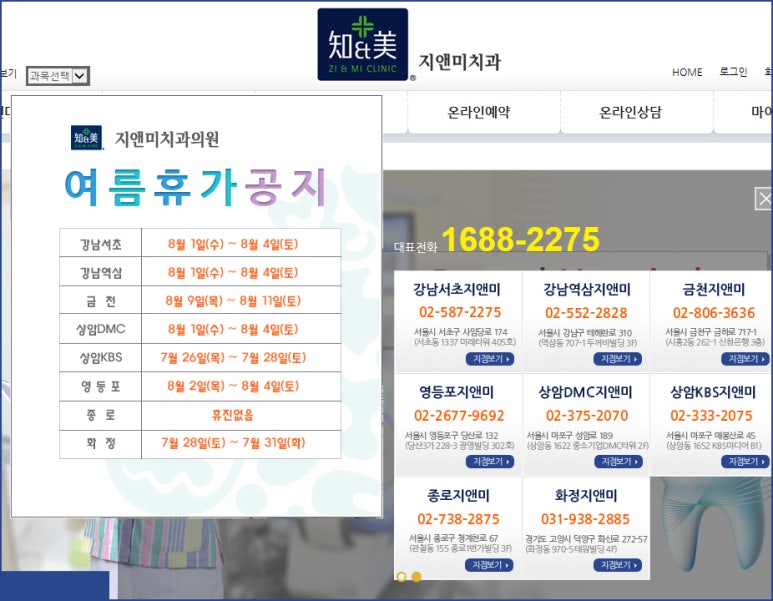Click phone number 02-806-3636
The height and width of the screenshot is (601, 773).
click(714, 313)
